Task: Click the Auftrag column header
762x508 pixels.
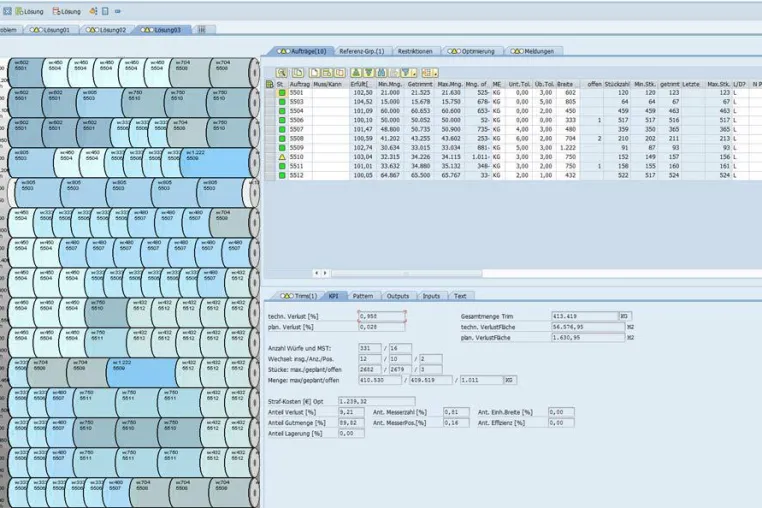Action: click(299, 84)
